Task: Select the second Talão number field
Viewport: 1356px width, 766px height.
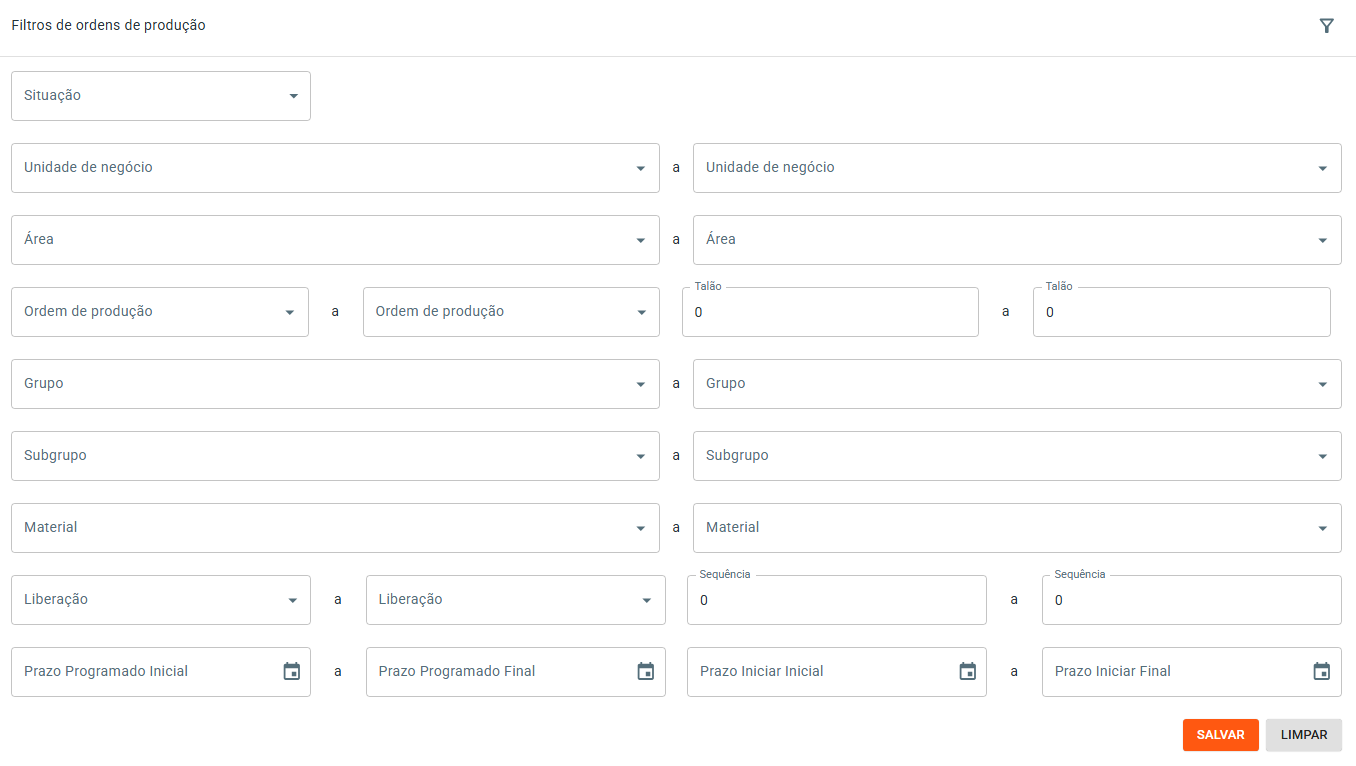Action: coord(1181,313)
